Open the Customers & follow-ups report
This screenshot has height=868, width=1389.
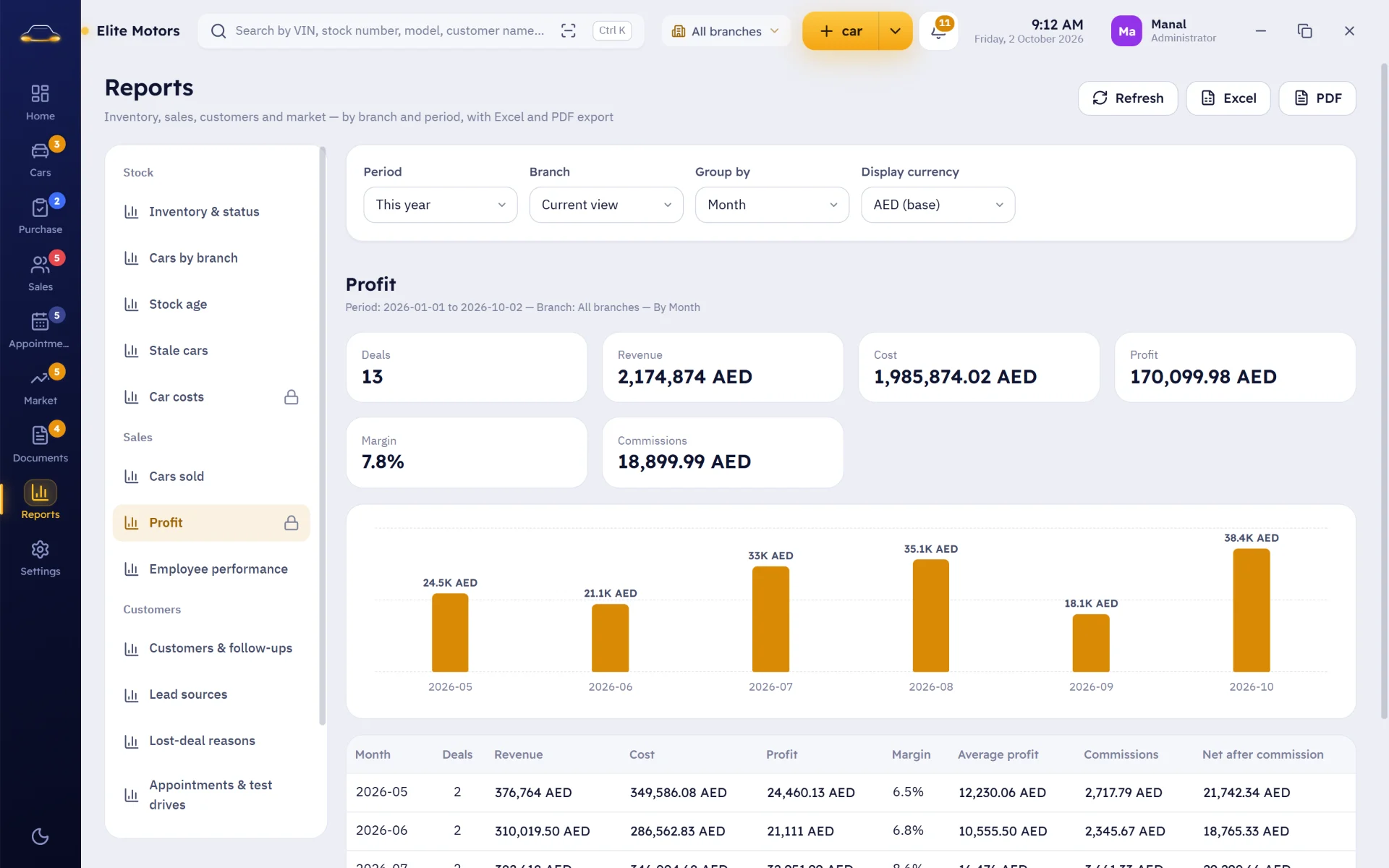(x=211, y=648)
